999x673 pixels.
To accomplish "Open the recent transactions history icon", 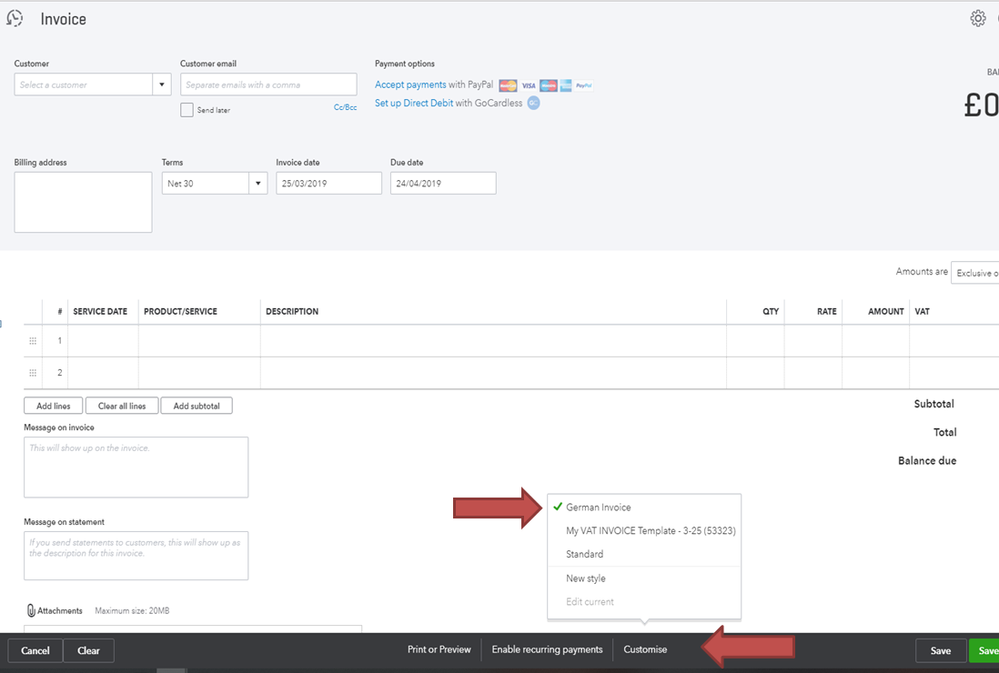I will point(15,18).
